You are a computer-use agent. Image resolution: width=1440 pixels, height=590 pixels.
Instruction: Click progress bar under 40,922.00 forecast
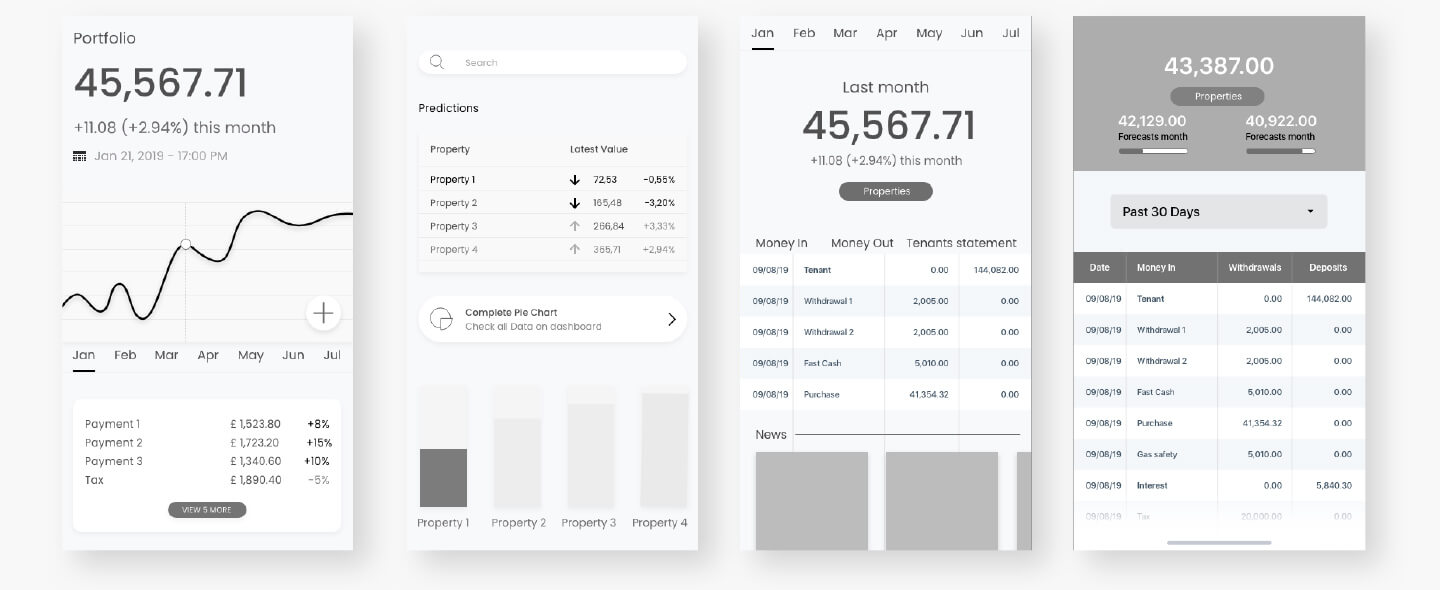point(1280,151)
